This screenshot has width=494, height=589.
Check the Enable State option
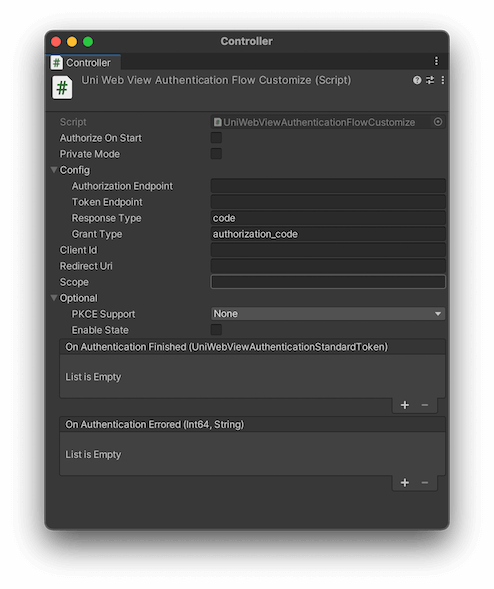[x=216, y=330]
